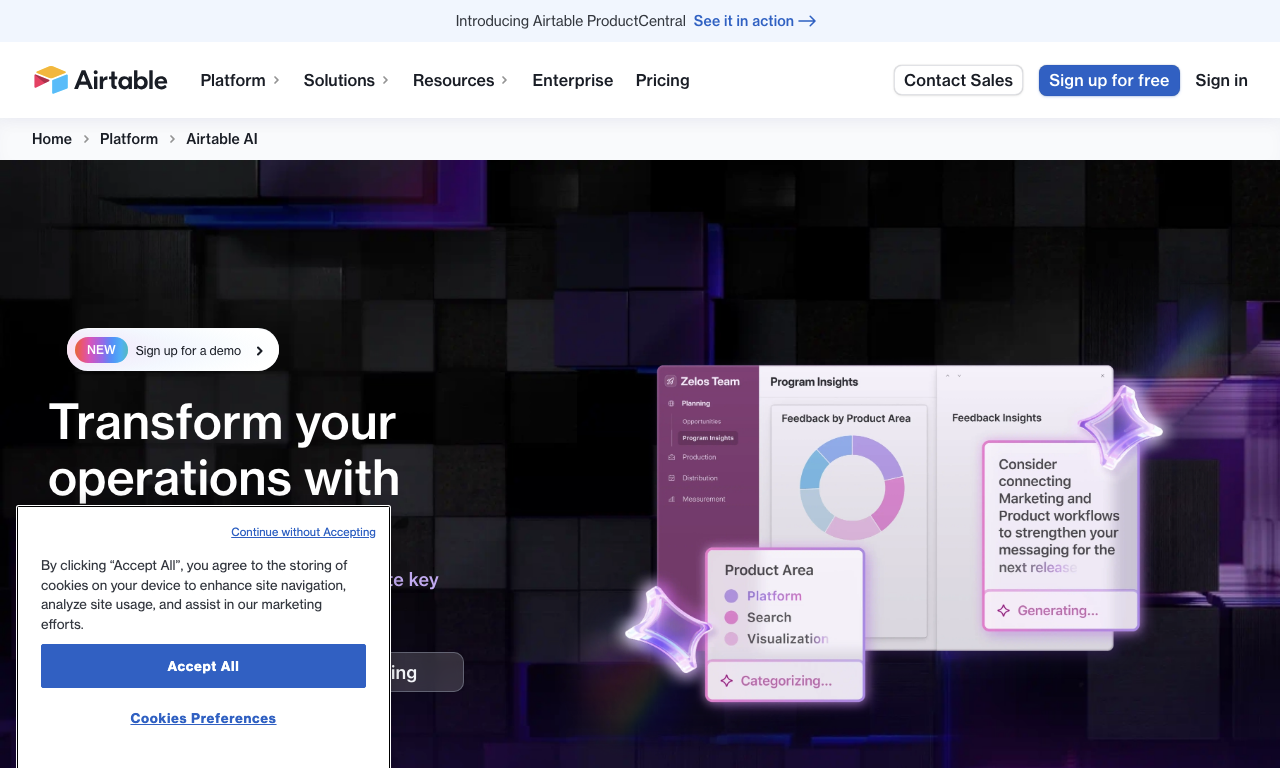This screenshot has height=768, width=1280.
Task: Click the Contact Sales button
Action: pyautogui.click(x=958, y=80)
